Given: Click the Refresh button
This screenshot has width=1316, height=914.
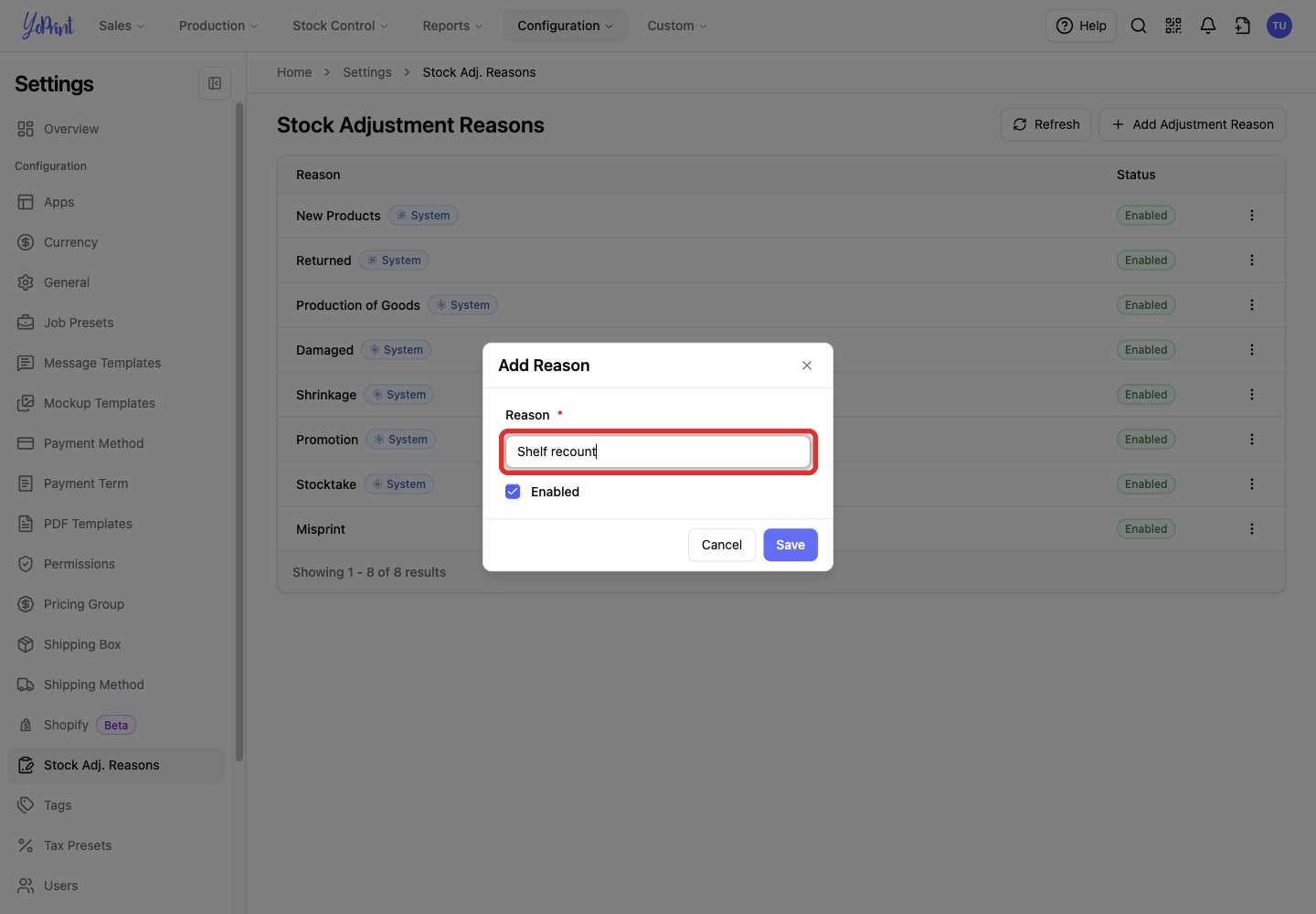Looking at the screenshot, I should tap(1046, 124).
